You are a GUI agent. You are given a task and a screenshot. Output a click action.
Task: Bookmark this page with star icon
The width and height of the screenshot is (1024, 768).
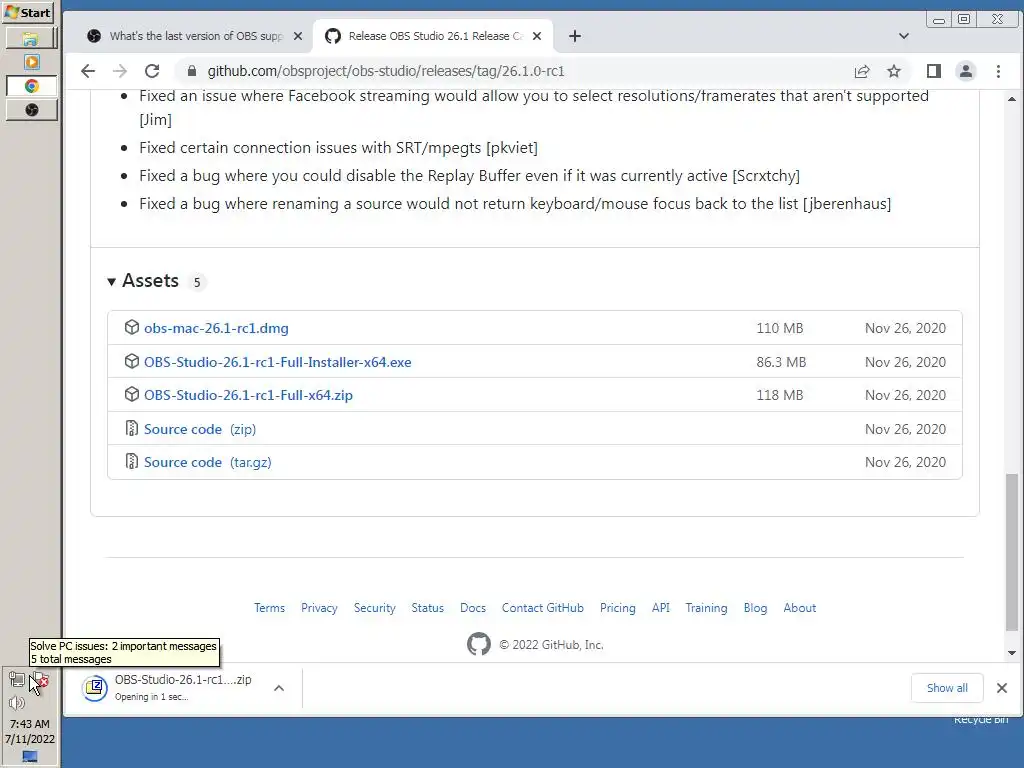pyautogui.click(x=894, y=71)
